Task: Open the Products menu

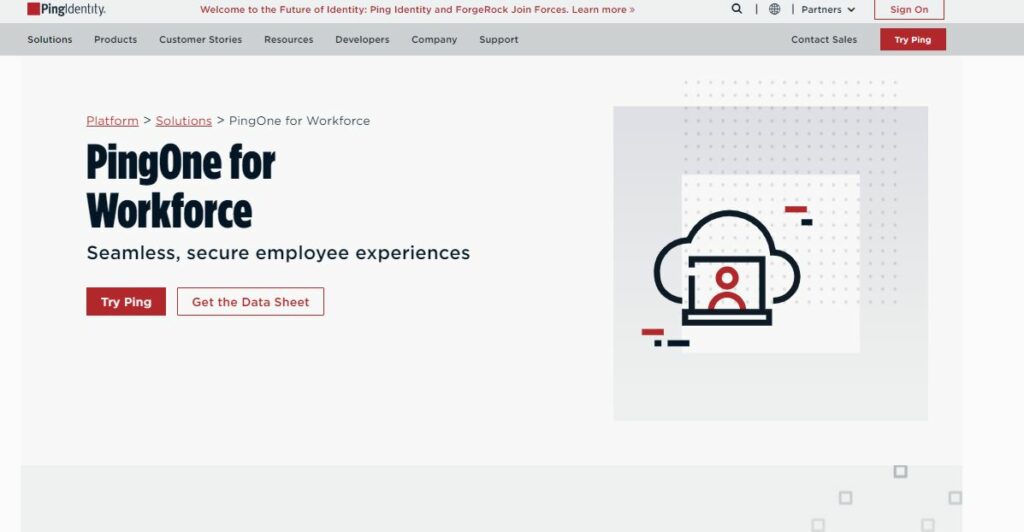Action: tap(116, 39)
